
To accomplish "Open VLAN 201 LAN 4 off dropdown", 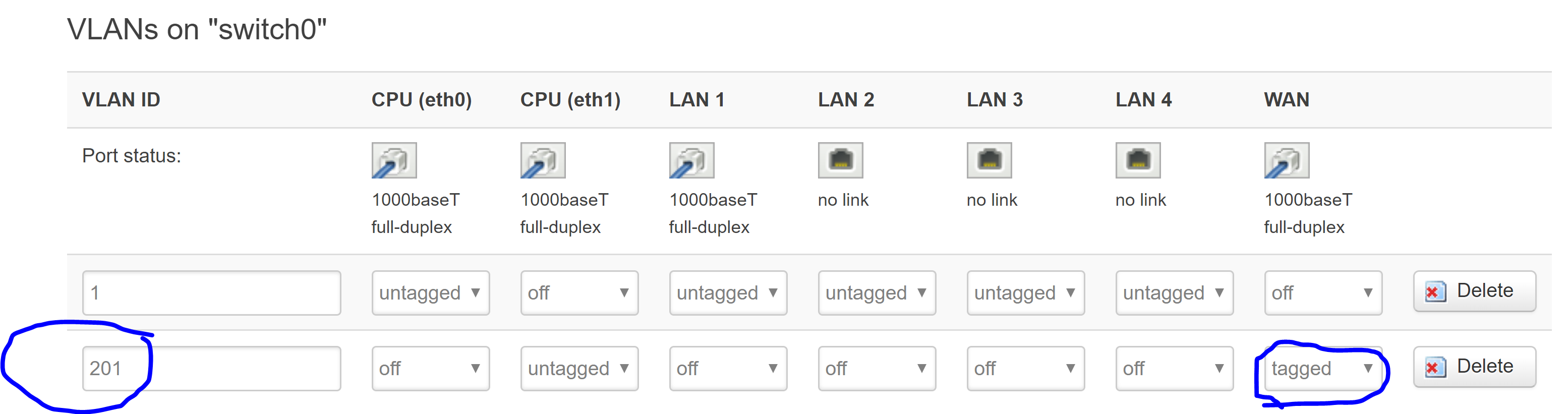I will pyautogui.click(x=1174, y=368).
